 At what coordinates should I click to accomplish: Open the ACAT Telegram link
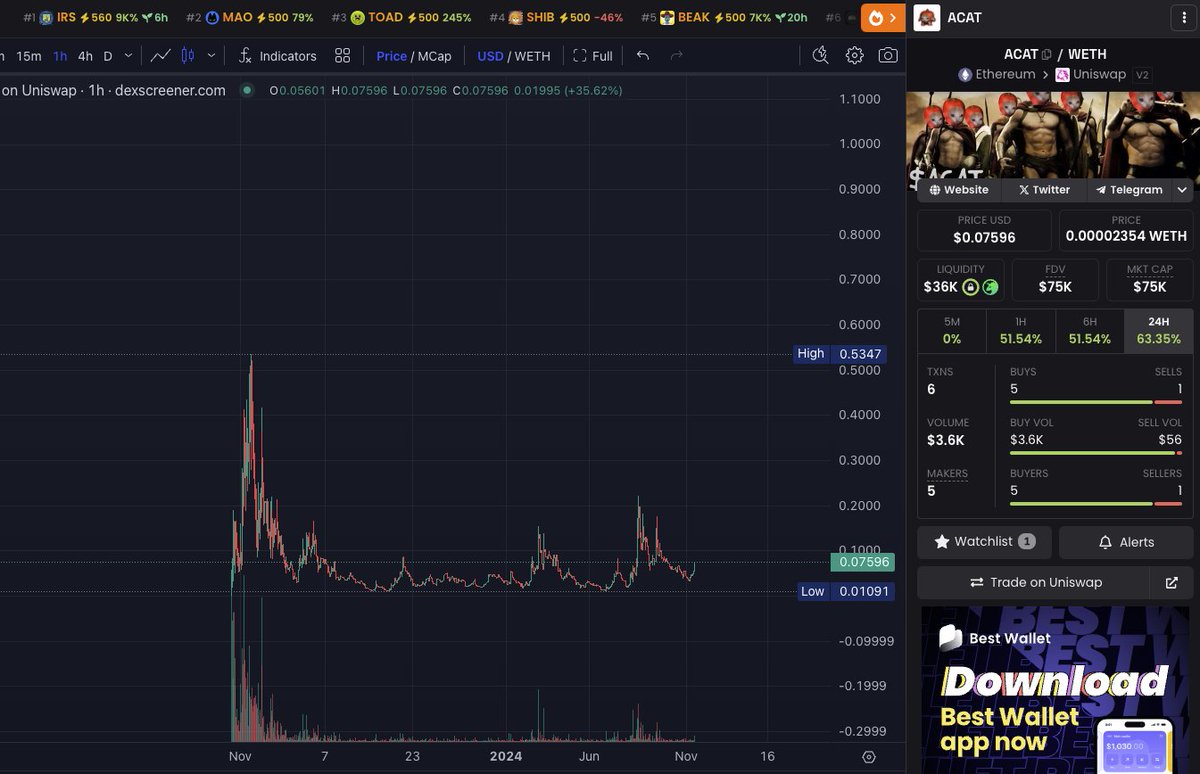(1129, 190)
